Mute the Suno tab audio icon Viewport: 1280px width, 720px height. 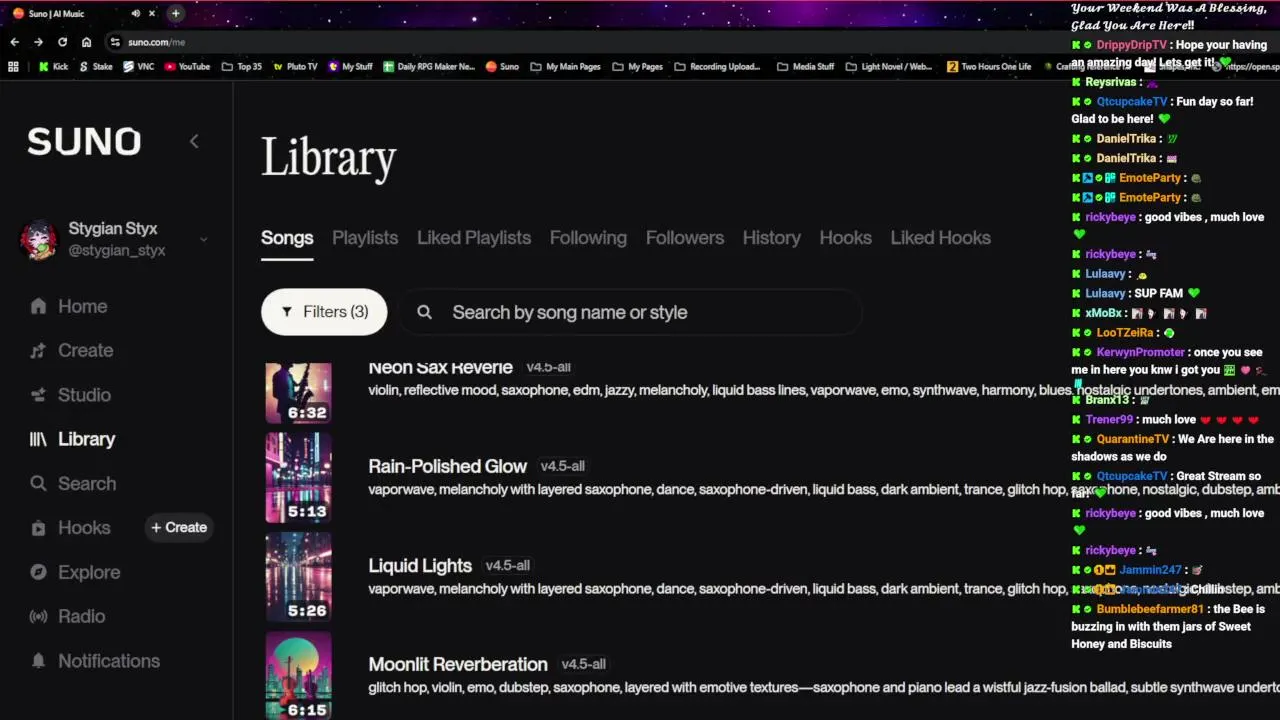pyautogui.click(x=135, y=13)
